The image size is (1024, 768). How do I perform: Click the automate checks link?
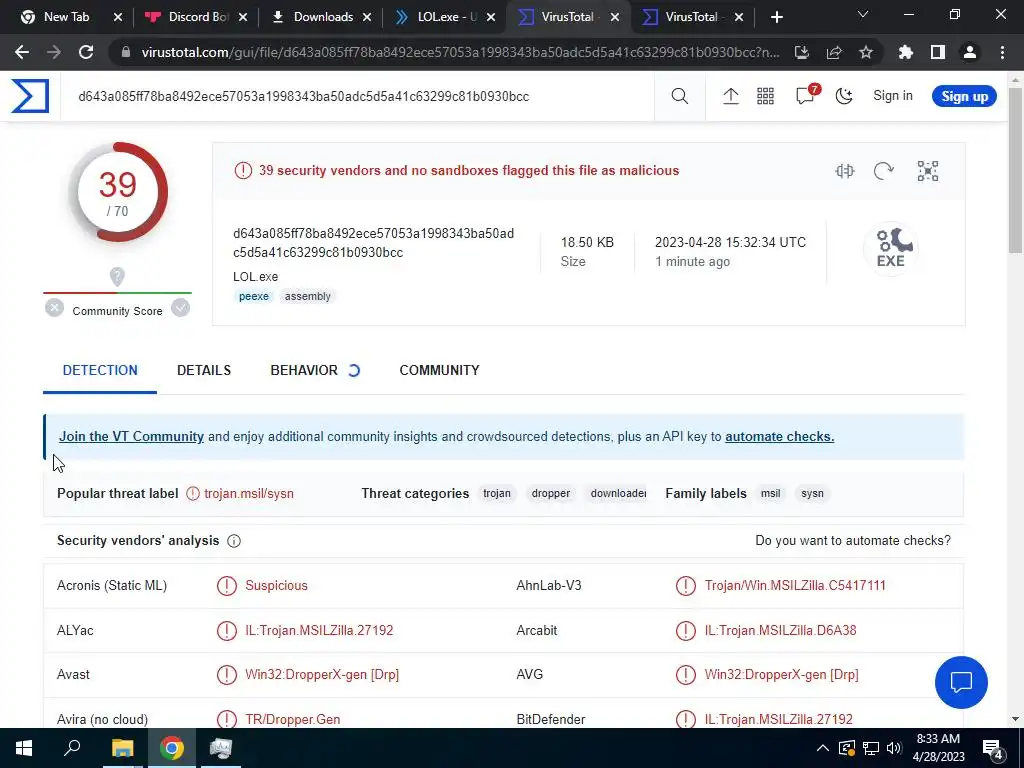779,436
